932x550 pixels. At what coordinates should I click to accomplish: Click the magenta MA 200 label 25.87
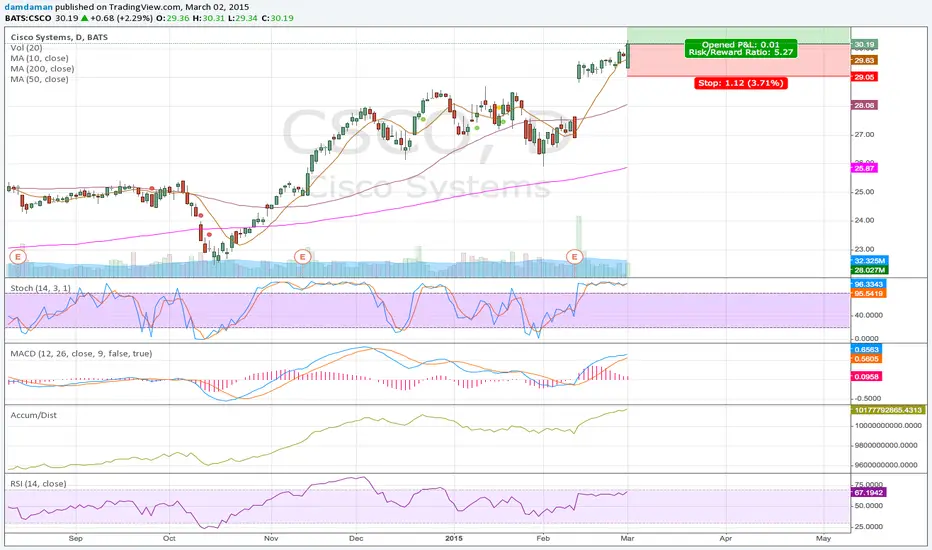(x=865, y=168)
